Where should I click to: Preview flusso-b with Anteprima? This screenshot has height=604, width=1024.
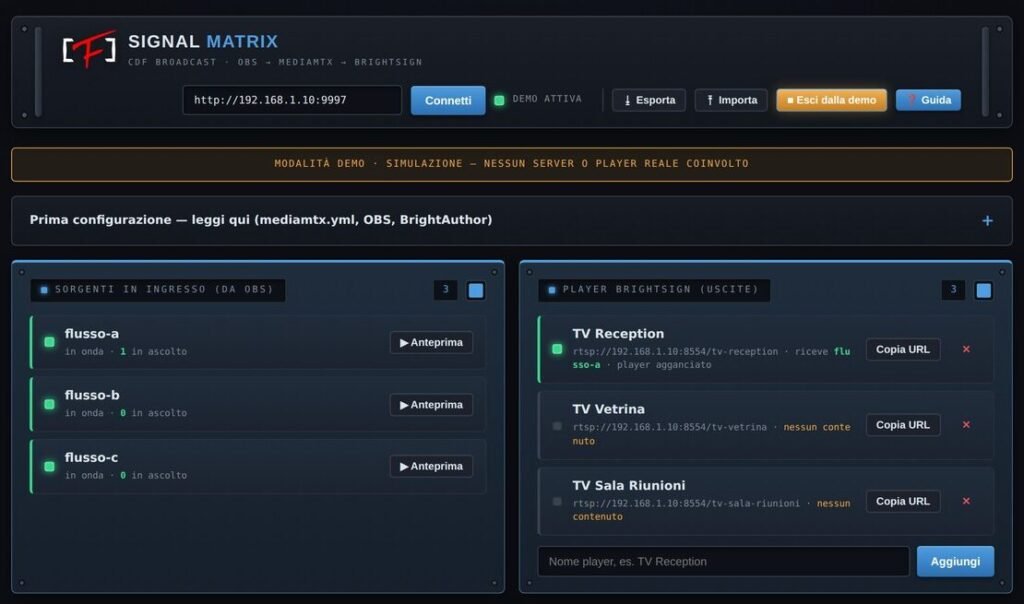click(431, 405)
